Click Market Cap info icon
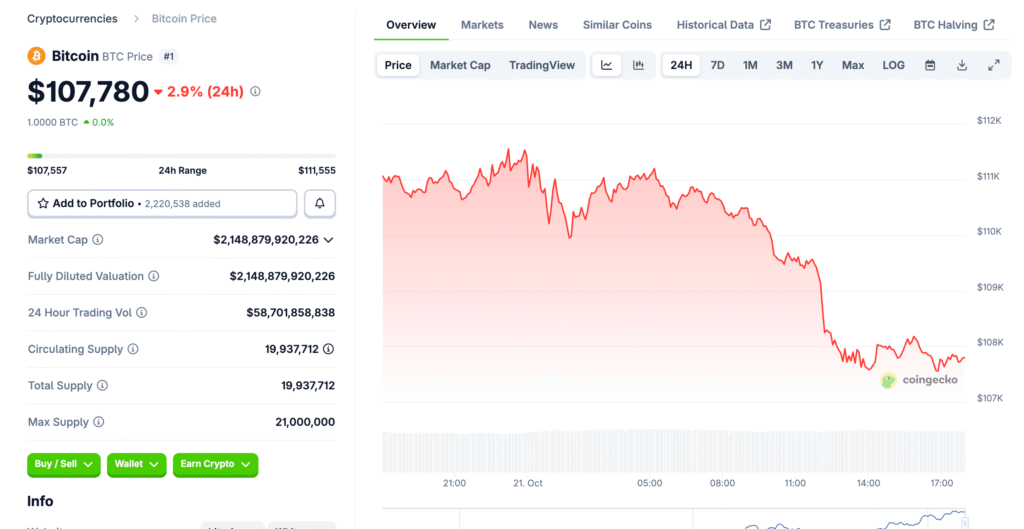1024x529 pixels. pos(98,240)
